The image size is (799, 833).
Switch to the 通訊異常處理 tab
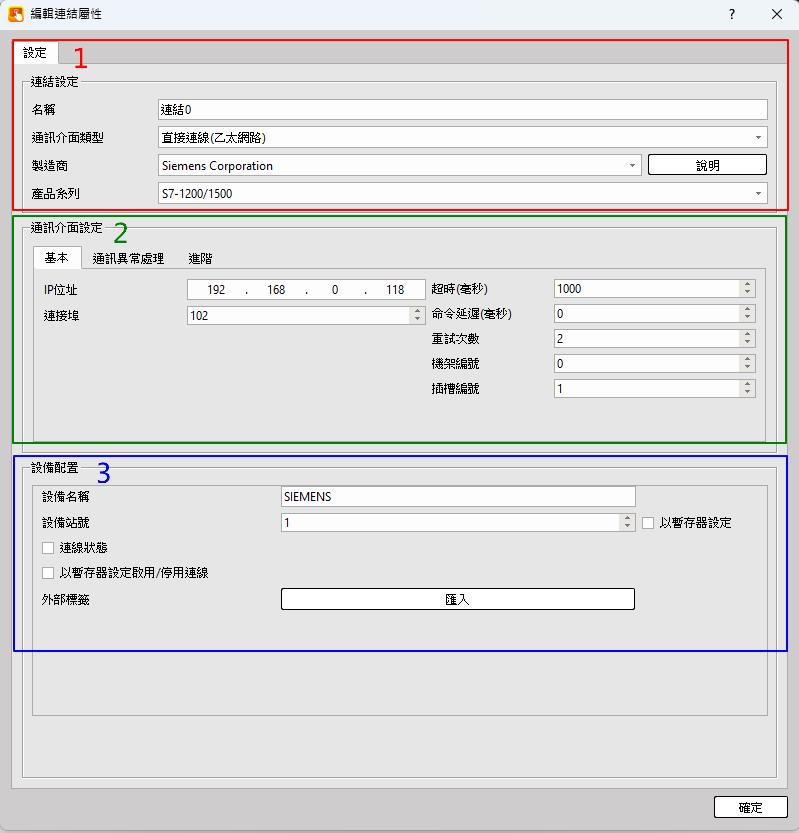pos(128,258)
